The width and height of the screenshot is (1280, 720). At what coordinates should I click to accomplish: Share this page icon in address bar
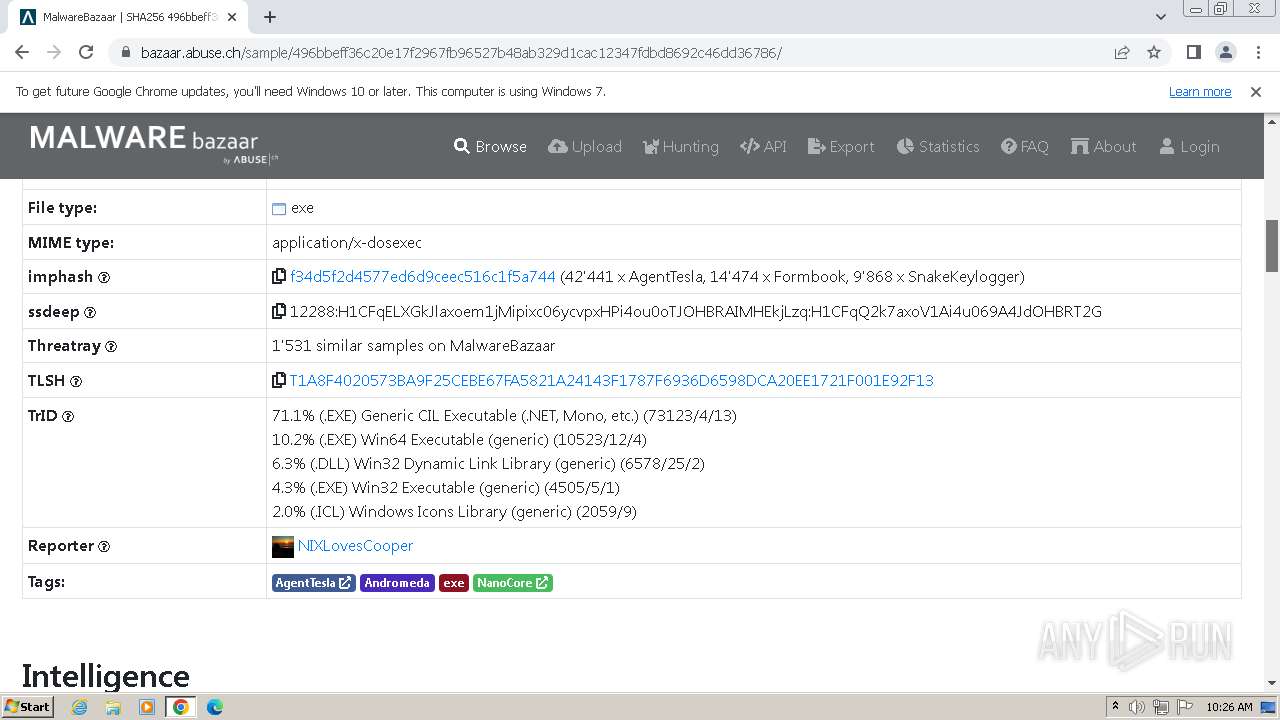[x=1122, y=52]
